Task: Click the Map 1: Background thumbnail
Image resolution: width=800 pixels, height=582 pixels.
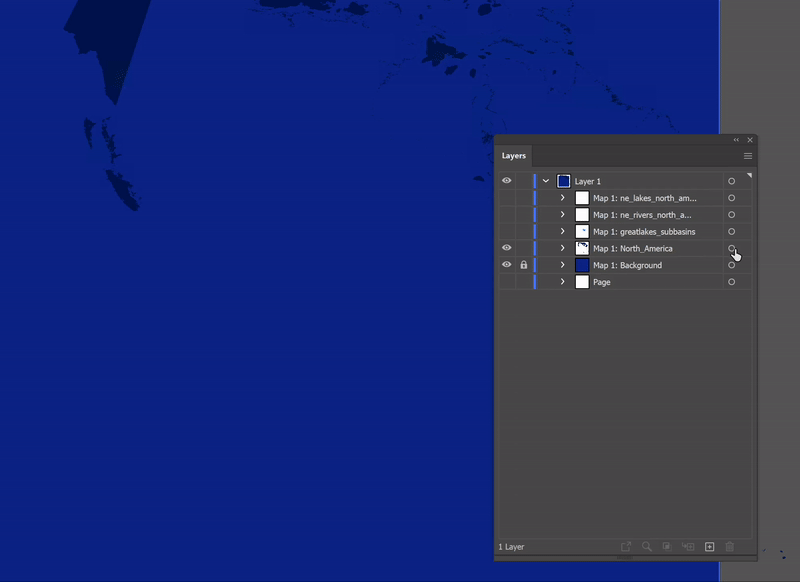Action: coord(582,265)
